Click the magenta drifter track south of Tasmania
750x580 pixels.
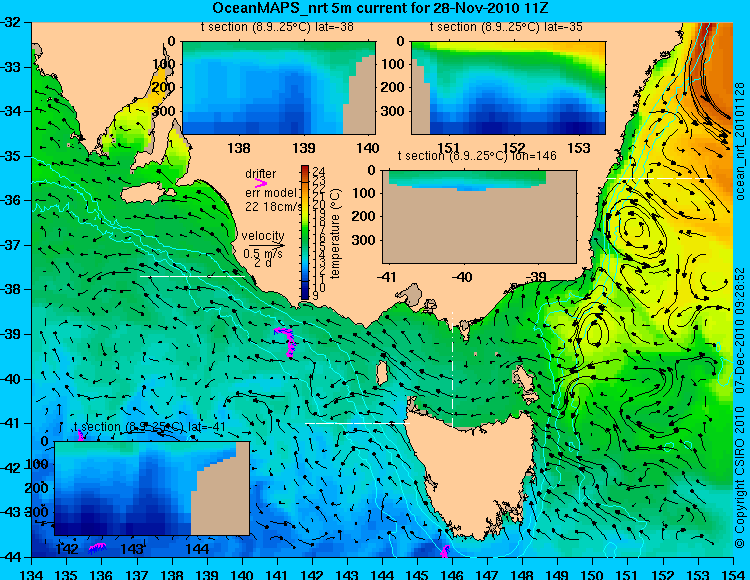[x=445, y=551]
